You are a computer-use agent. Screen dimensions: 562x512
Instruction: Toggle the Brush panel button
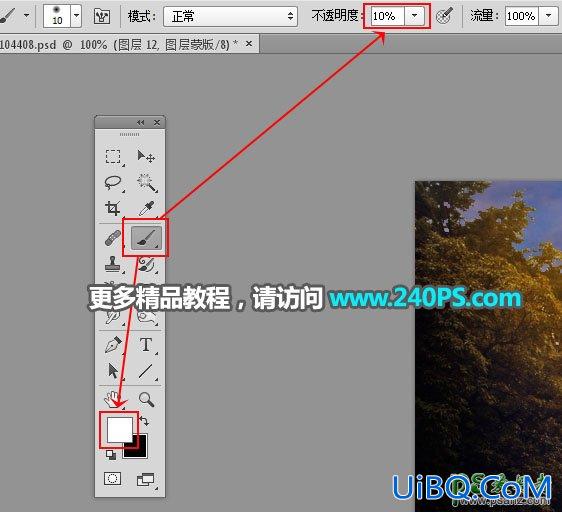102,16
